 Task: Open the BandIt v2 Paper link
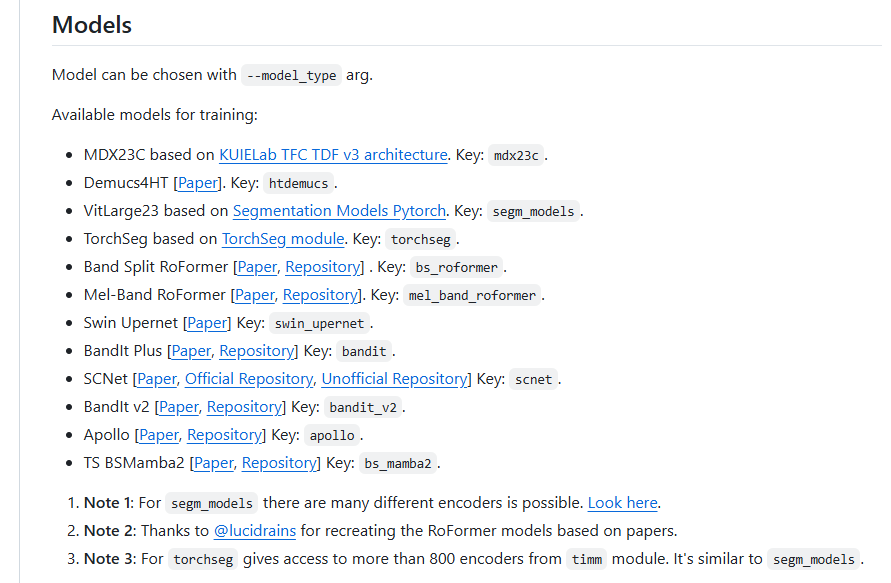pos(179,407)
